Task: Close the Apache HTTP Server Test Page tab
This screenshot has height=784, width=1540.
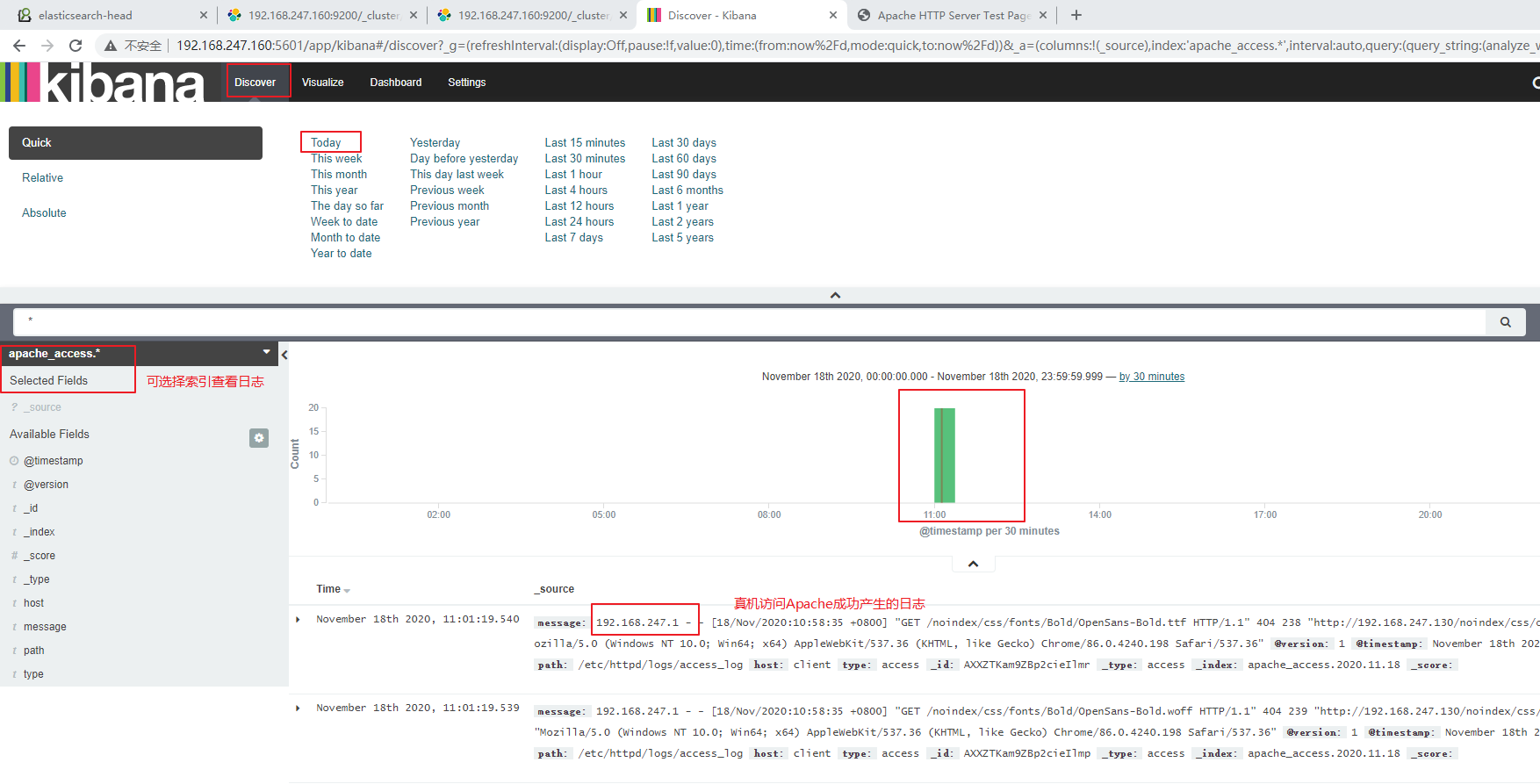Action: point(1043,15)
